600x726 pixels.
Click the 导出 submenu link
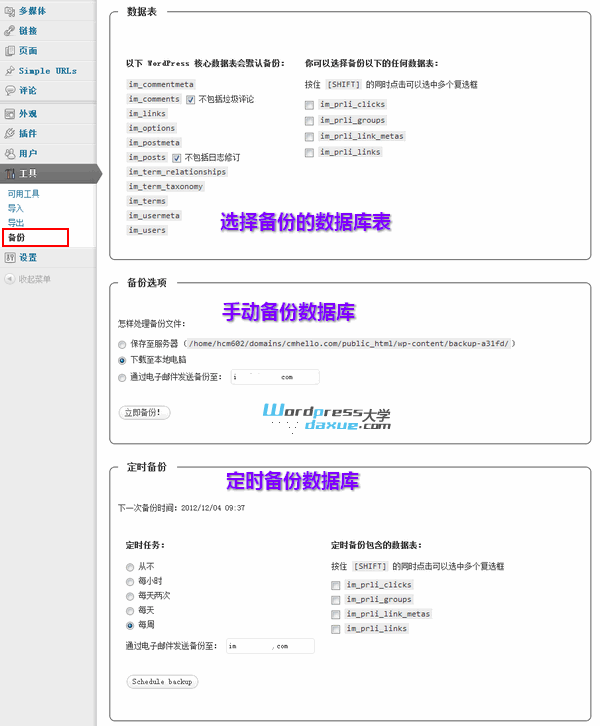[15, 223]
